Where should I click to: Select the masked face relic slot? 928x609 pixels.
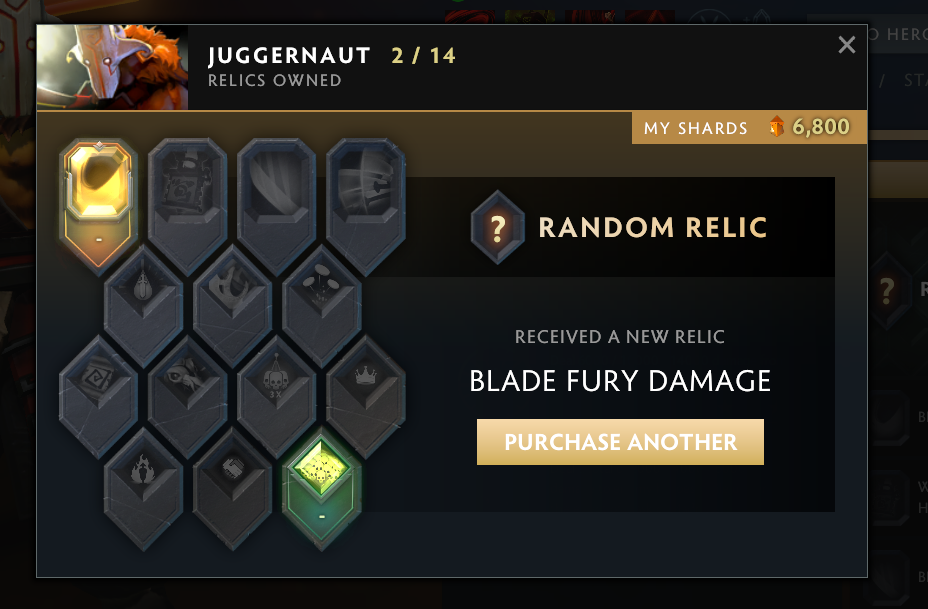(x=188, y=397)
